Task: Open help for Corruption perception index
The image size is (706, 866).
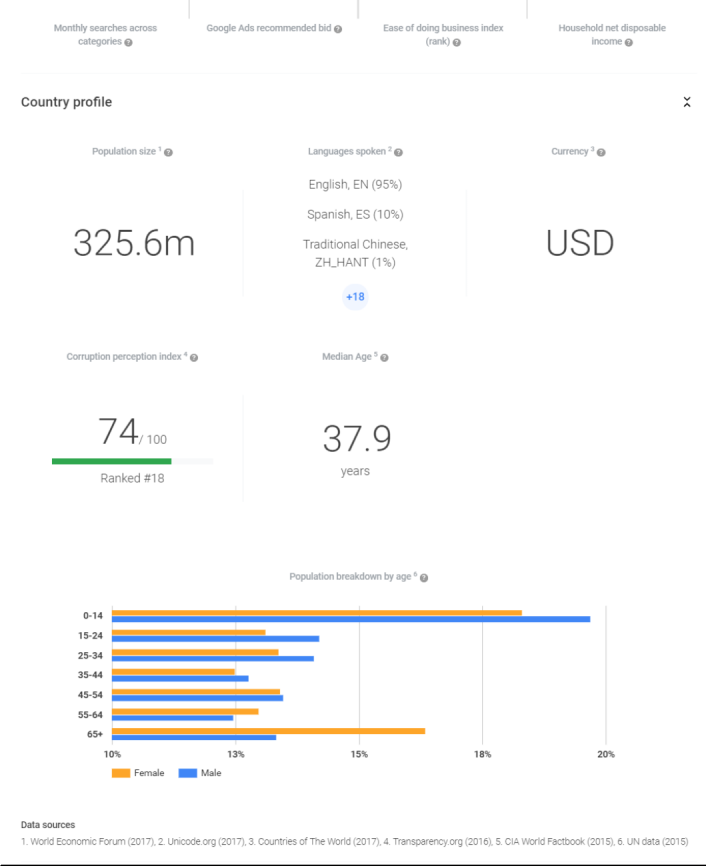Action: click(x=194, y=358)
